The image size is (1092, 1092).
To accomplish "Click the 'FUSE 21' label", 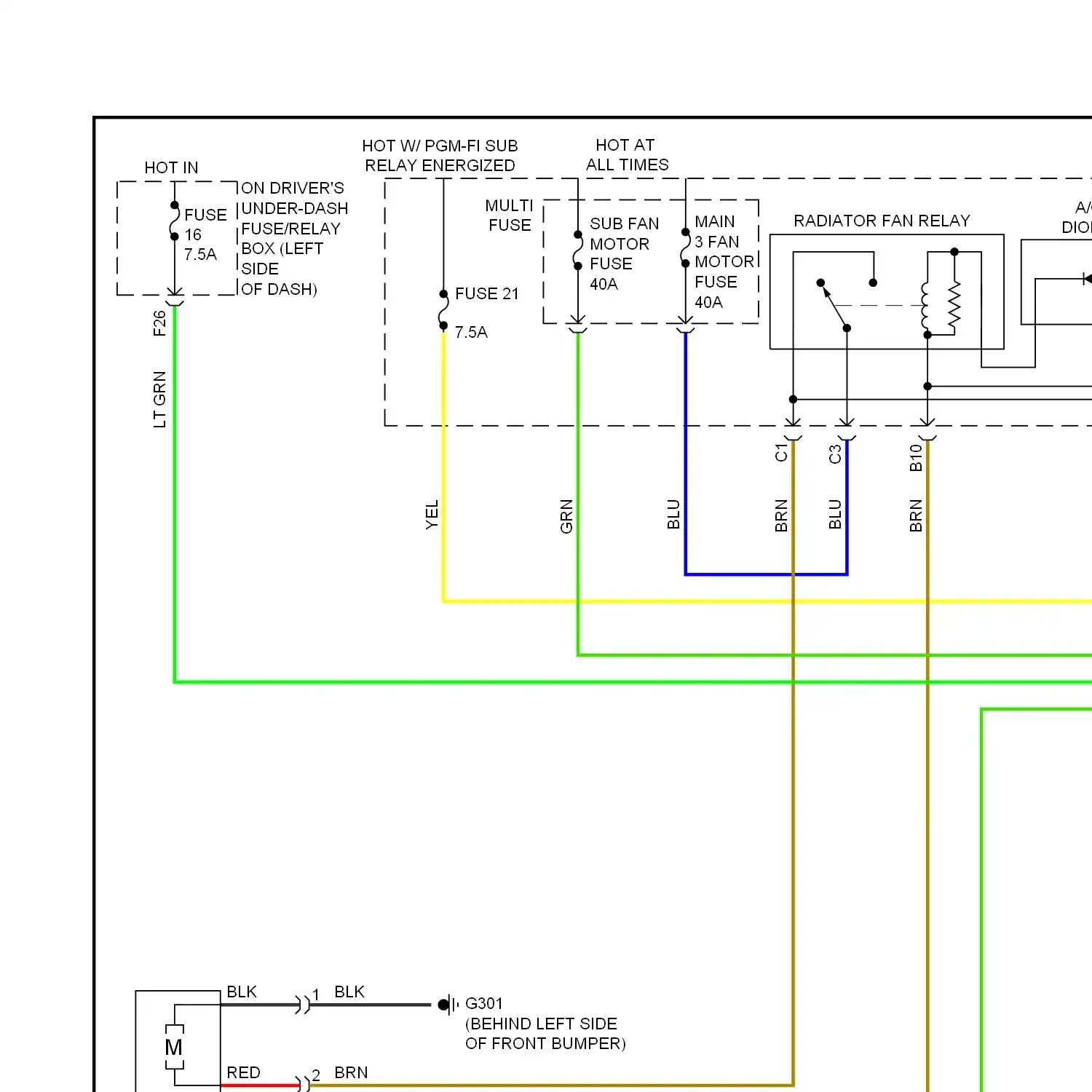I will pos(487,293).
